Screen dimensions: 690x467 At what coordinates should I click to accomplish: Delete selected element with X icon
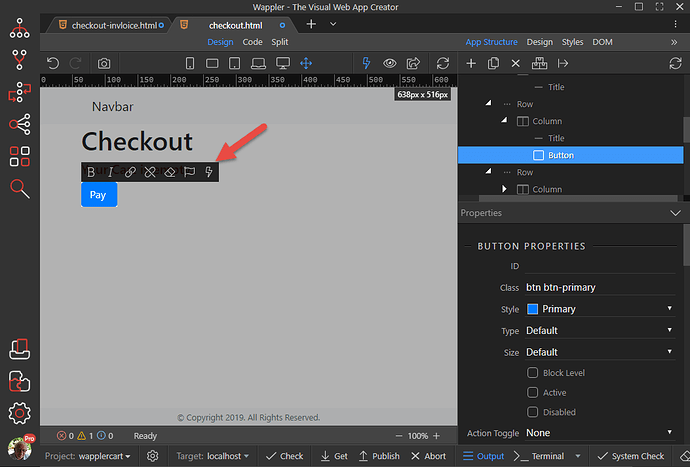coord(516,63)
